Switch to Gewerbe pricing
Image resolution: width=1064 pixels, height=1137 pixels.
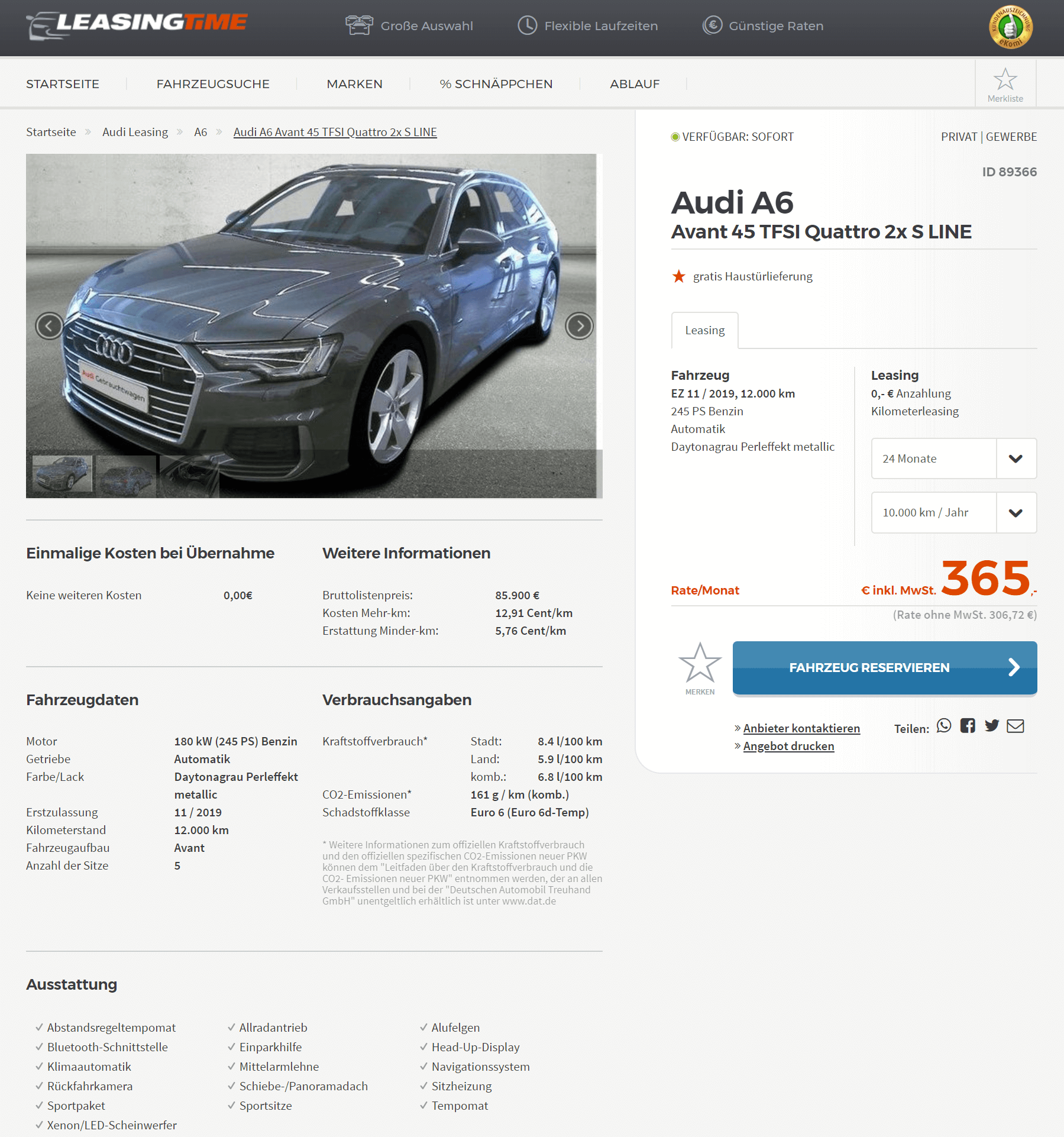pyautogui.click(x=1011, y=137)
